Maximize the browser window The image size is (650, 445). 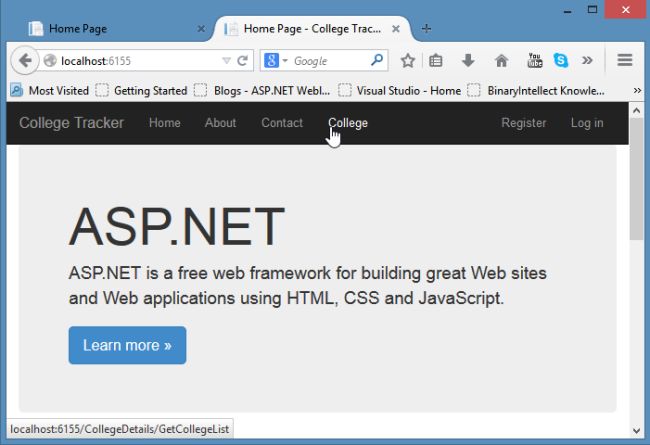click(592, 9)
